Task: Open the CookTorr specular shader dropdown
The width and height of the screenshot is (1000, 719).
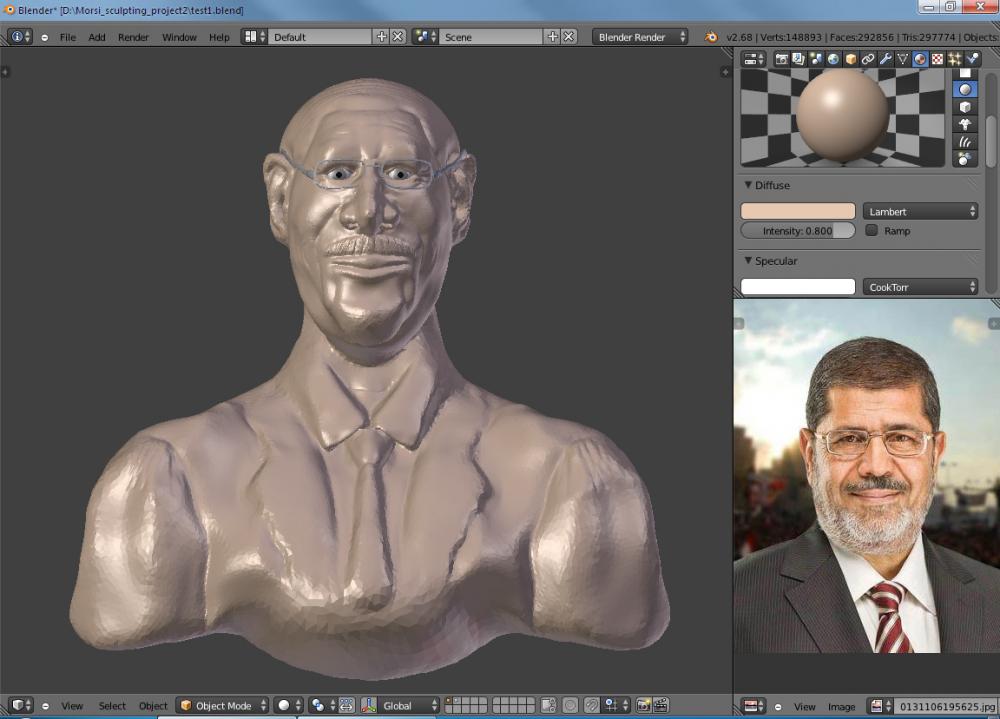Action: pyautogui.click(x=920, y=287)
